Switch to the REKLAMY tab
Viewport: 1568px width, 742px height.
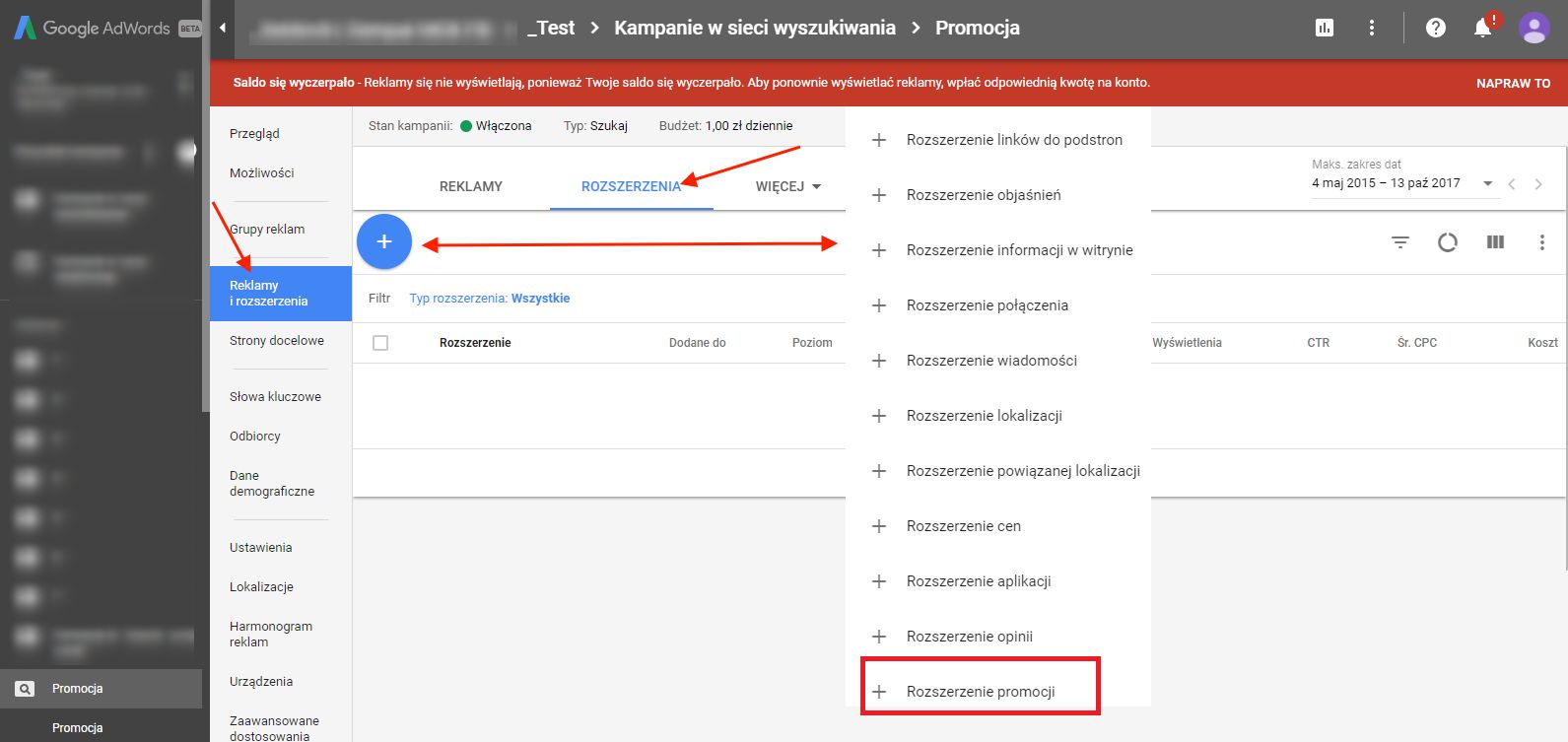click(x=471, y=186)
